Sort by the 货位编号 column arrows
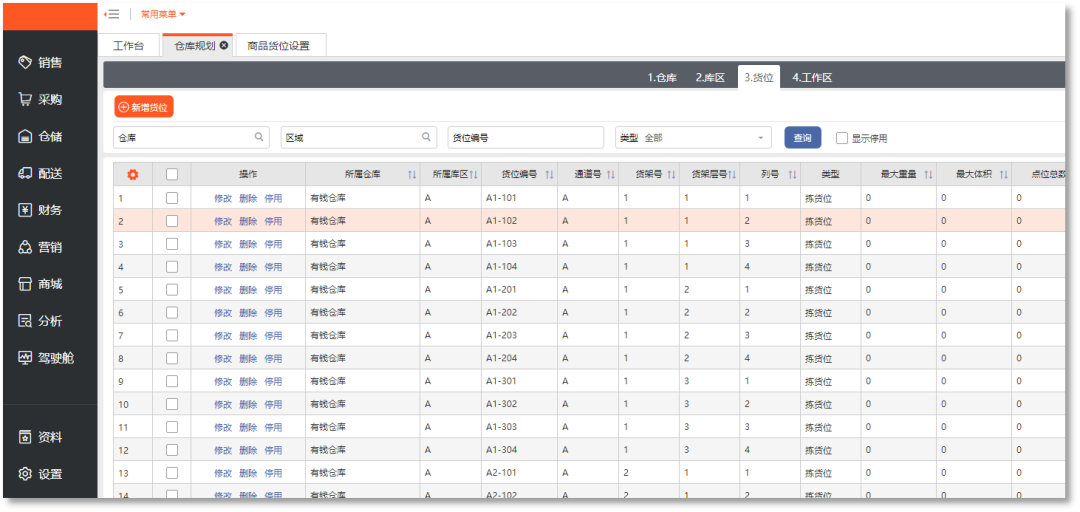This screenshot has width=1080, height=512. 549,175
